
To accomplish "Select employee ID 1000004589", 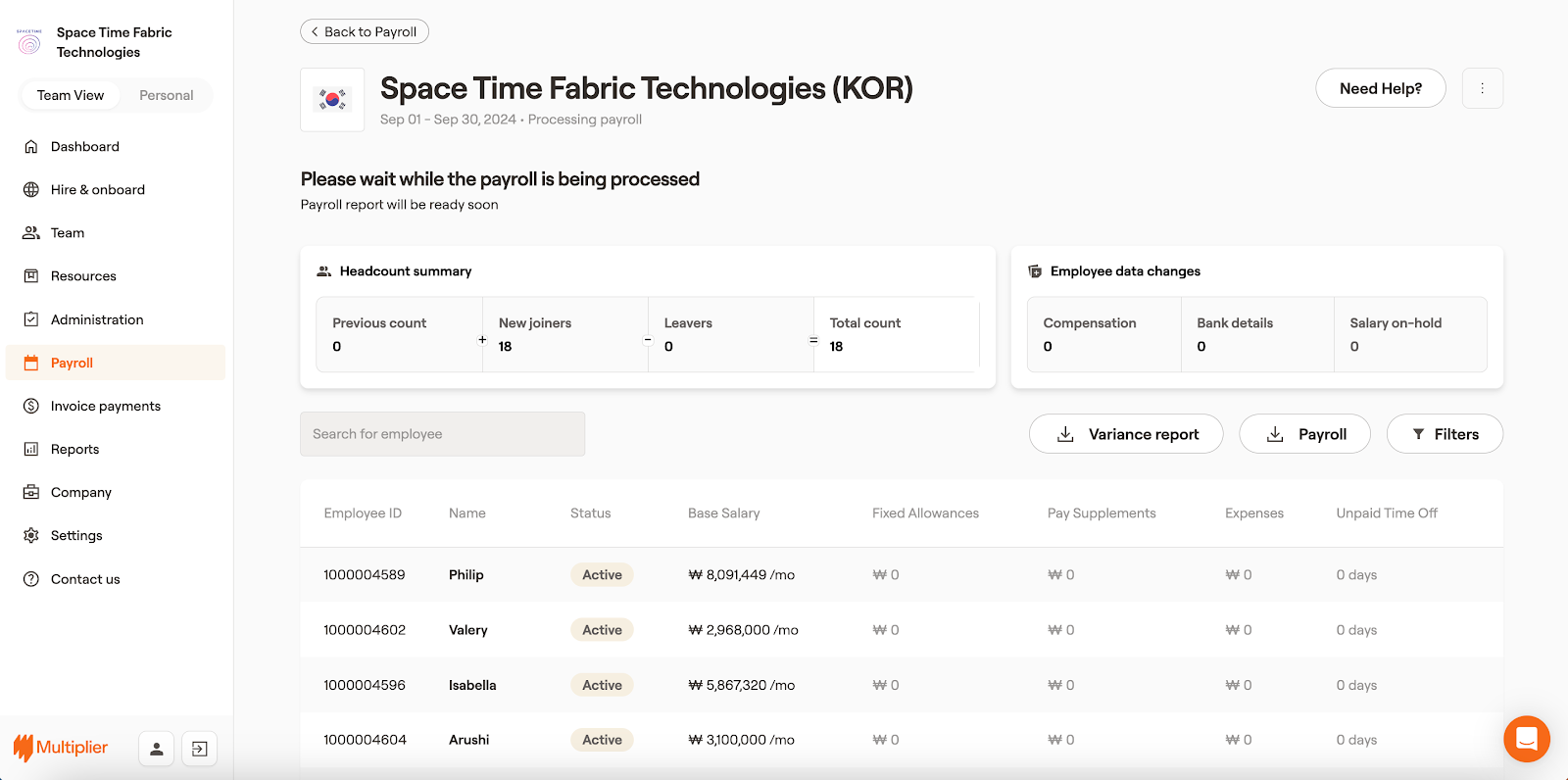I will click(365, 575).
